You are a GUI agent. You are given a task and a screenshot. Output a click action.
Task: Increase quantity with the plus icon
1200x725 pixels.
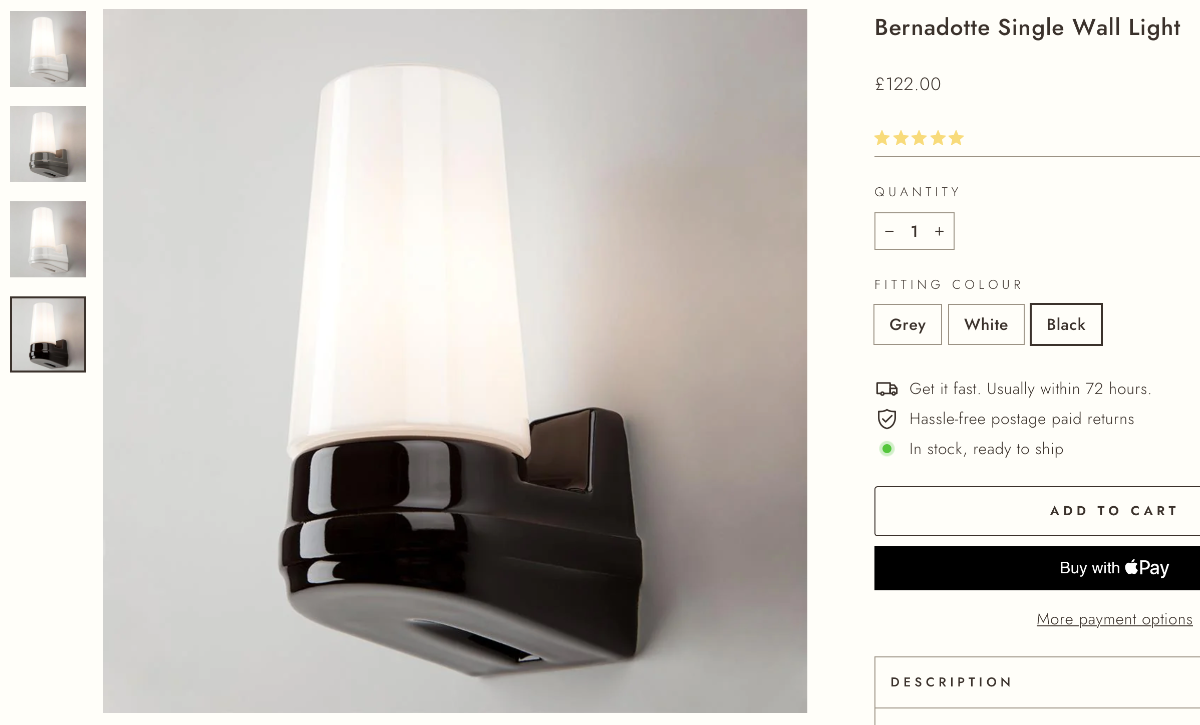click(939, 231)
